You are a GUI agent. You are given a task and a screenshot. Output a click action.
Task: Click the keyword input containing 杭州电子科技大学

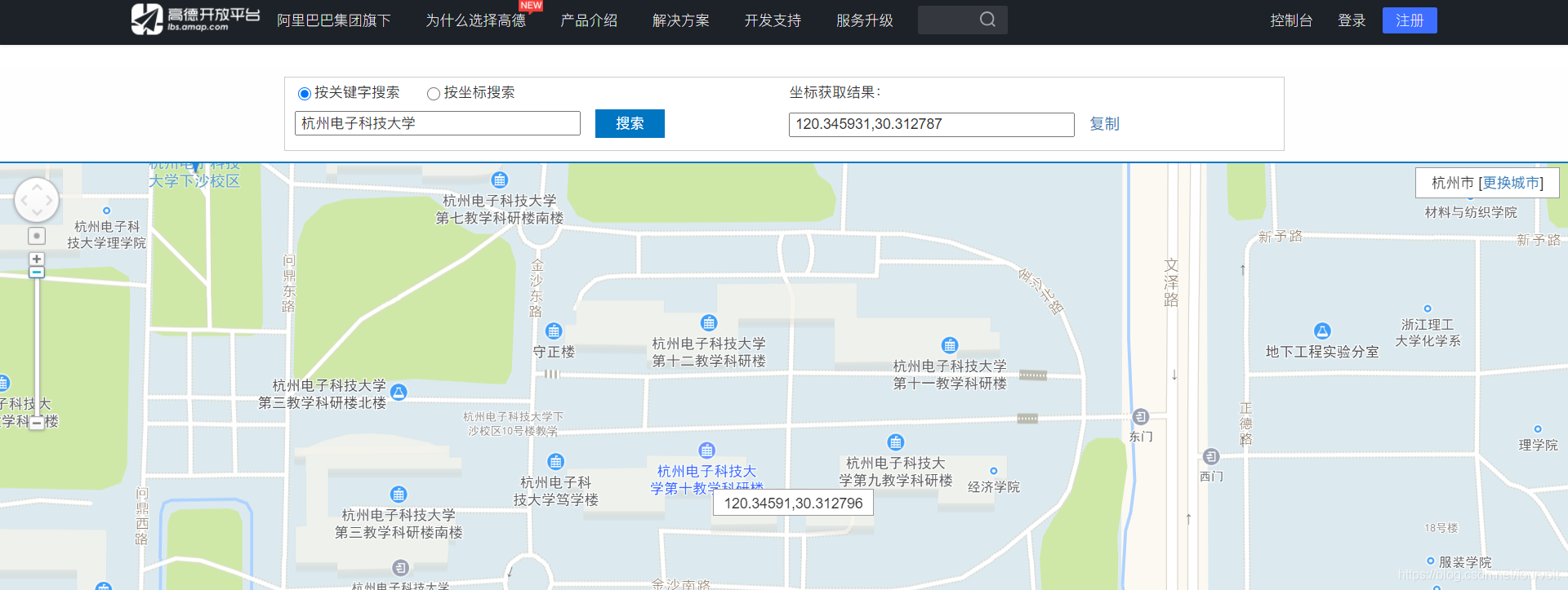tap(438, 123)
